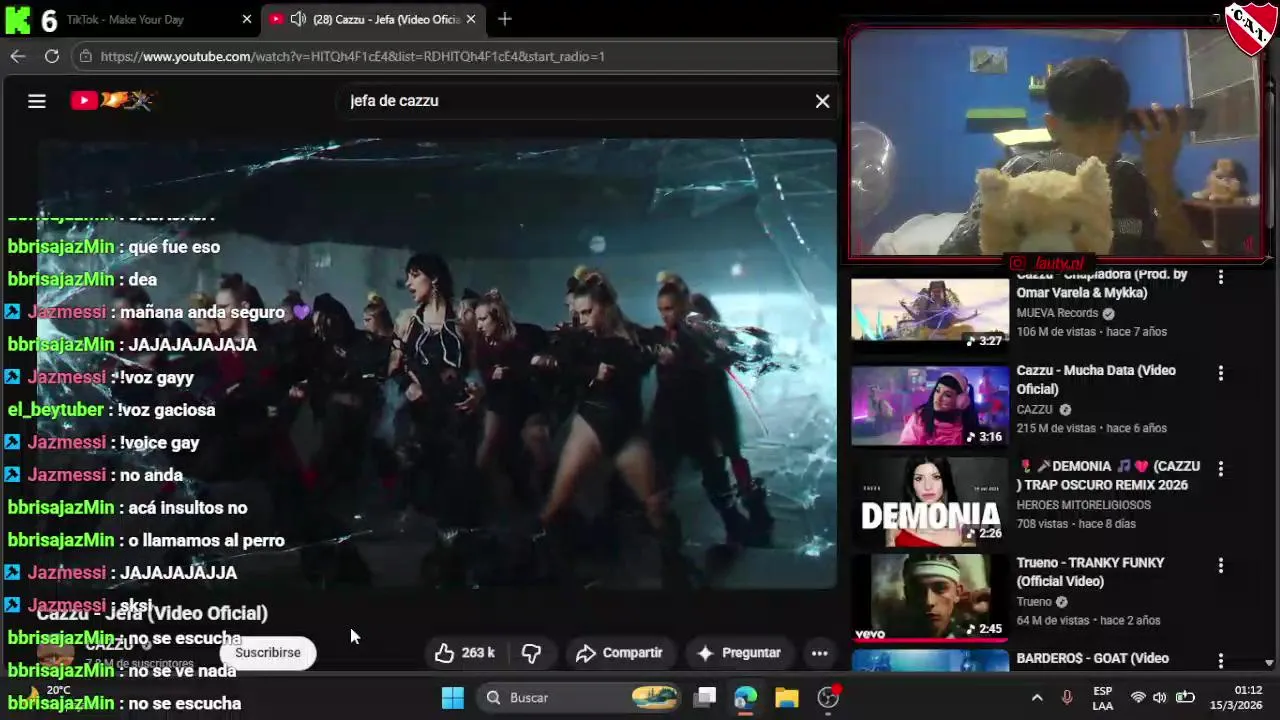Switch input language ESP LAA
The width and height of the screenshot is (1280, 720).
click(x=1102, y=698)
